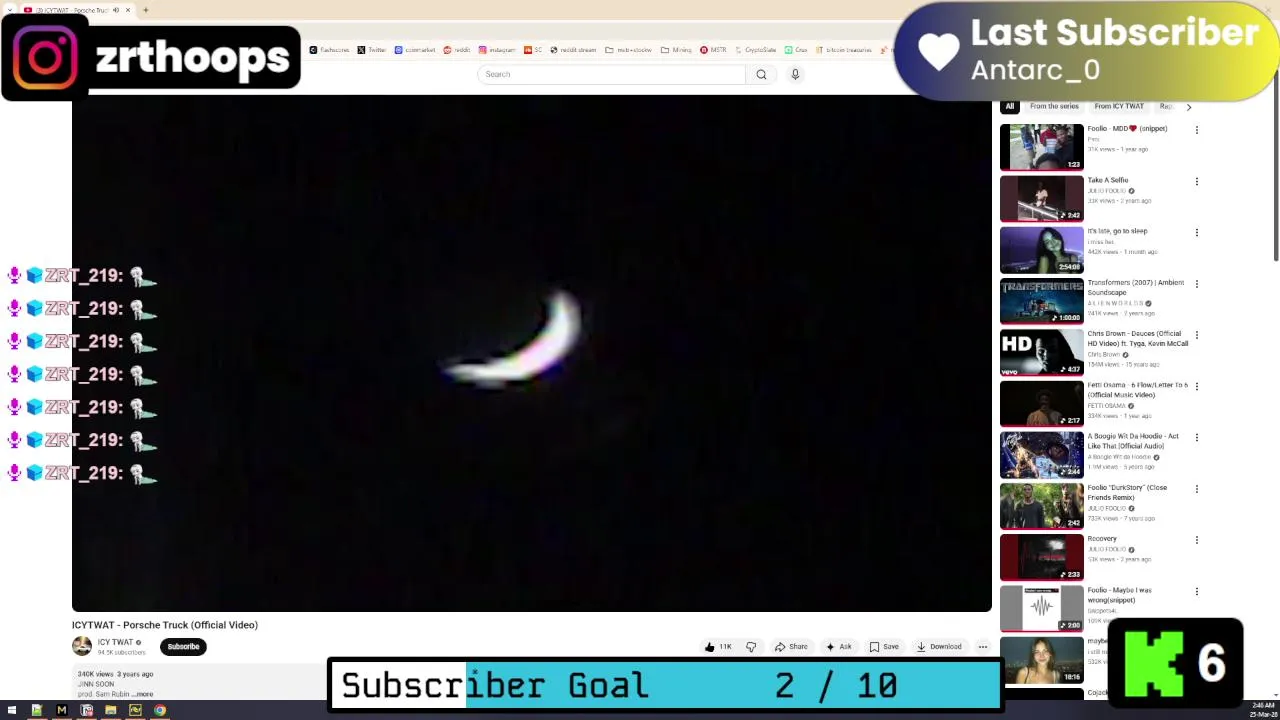Open It's late, go to sleep thumbnail
This screenshot has height=720, width=1280.
point(1041,249)
